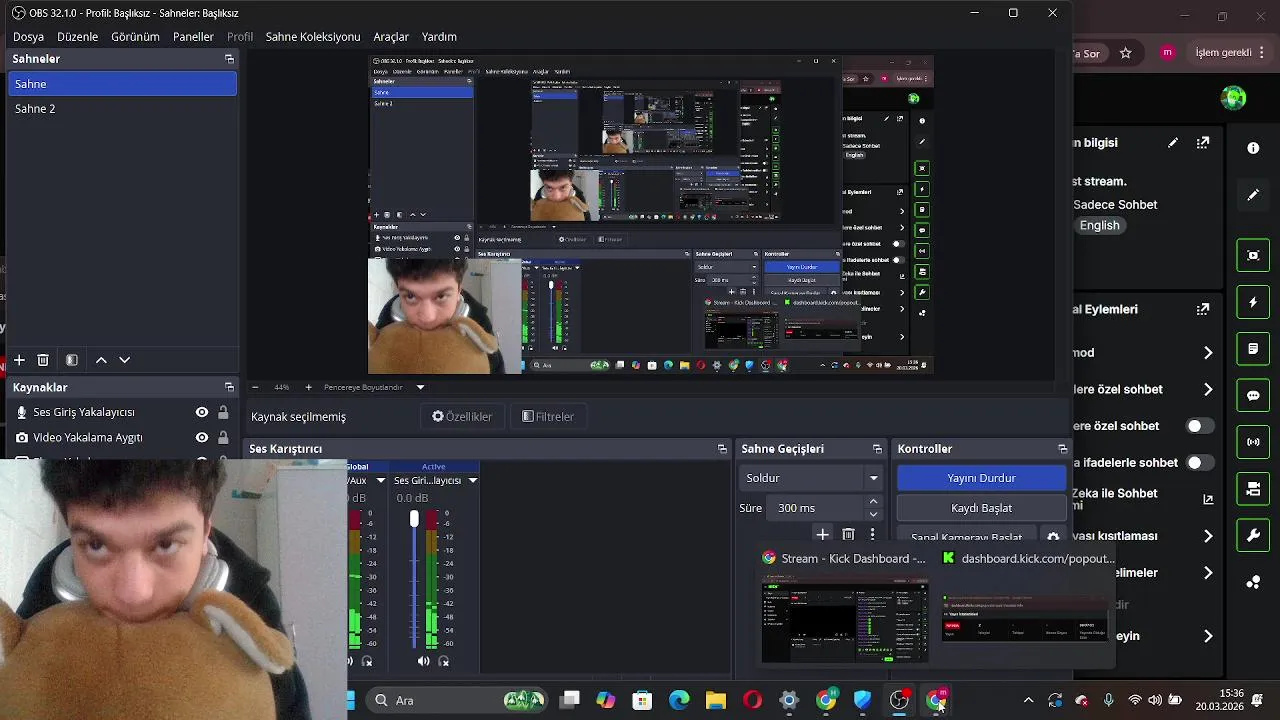The width and height of the screenshot is (1280, 720).
Task: Undock the Sahneler panel
Action: (x=229, y=59)
